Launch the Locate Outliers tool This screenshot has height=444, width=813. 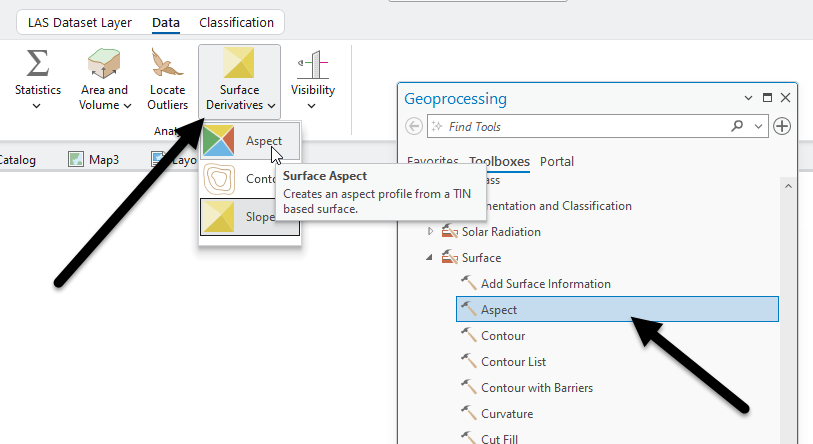click(x=167, y=78)
